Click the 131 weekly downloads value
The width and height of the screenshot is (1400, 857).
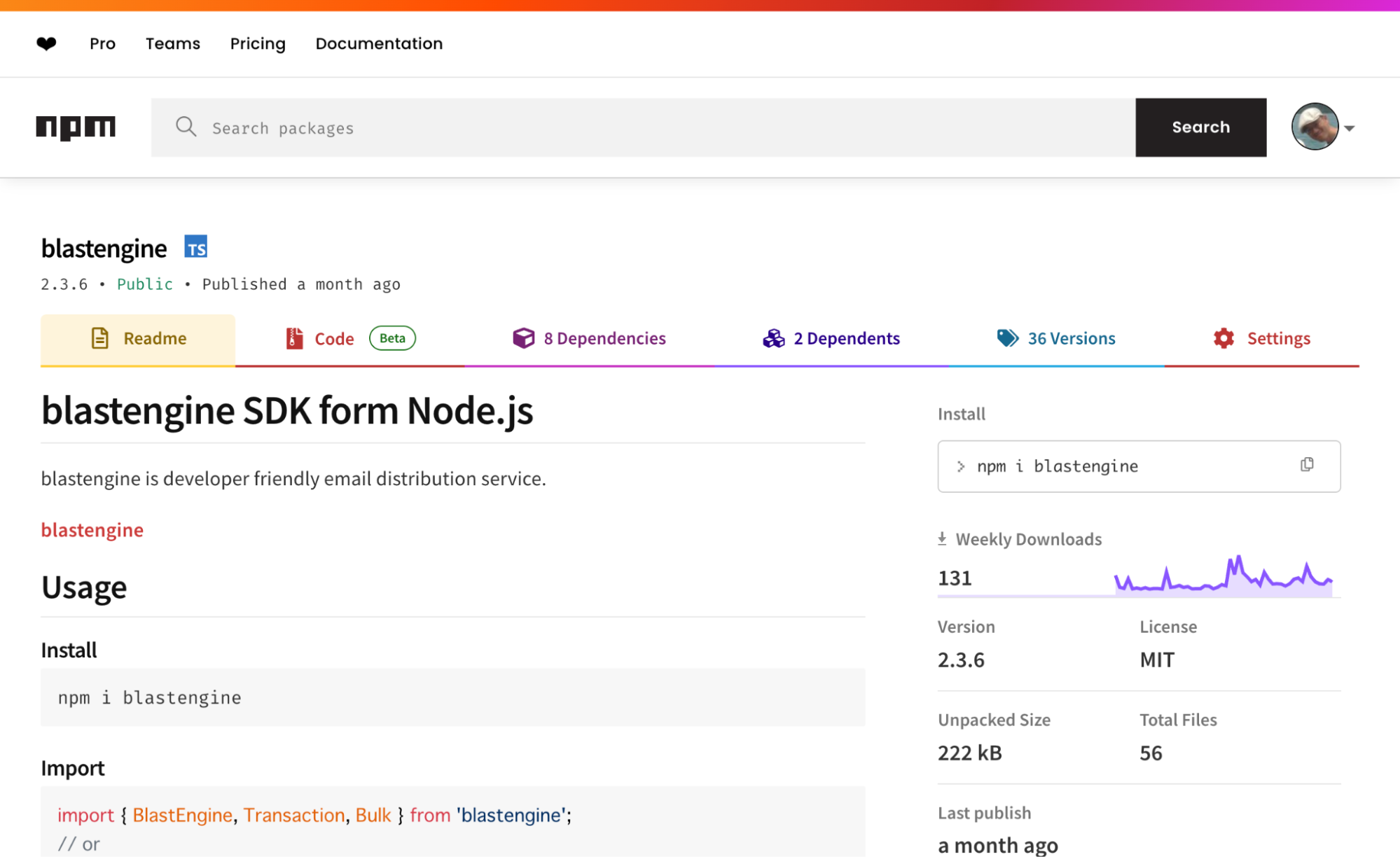tap(955, 578)
